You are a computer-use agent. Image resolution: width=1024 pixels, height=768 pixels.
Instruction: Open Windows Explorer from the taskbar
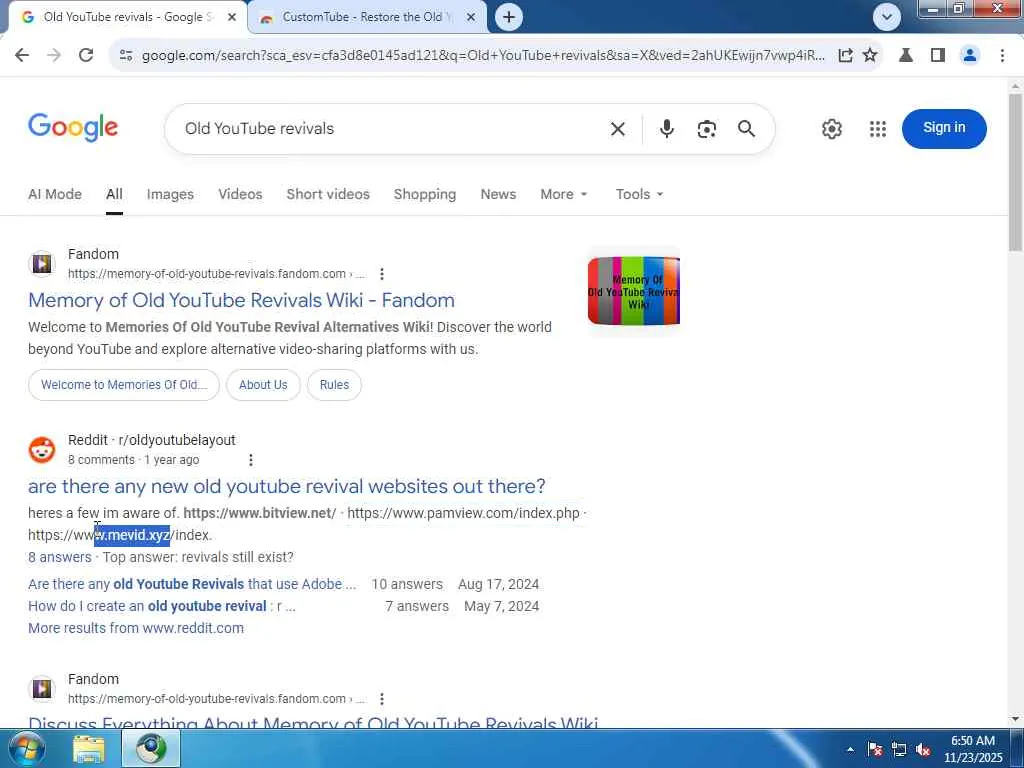tap(89, 748)
